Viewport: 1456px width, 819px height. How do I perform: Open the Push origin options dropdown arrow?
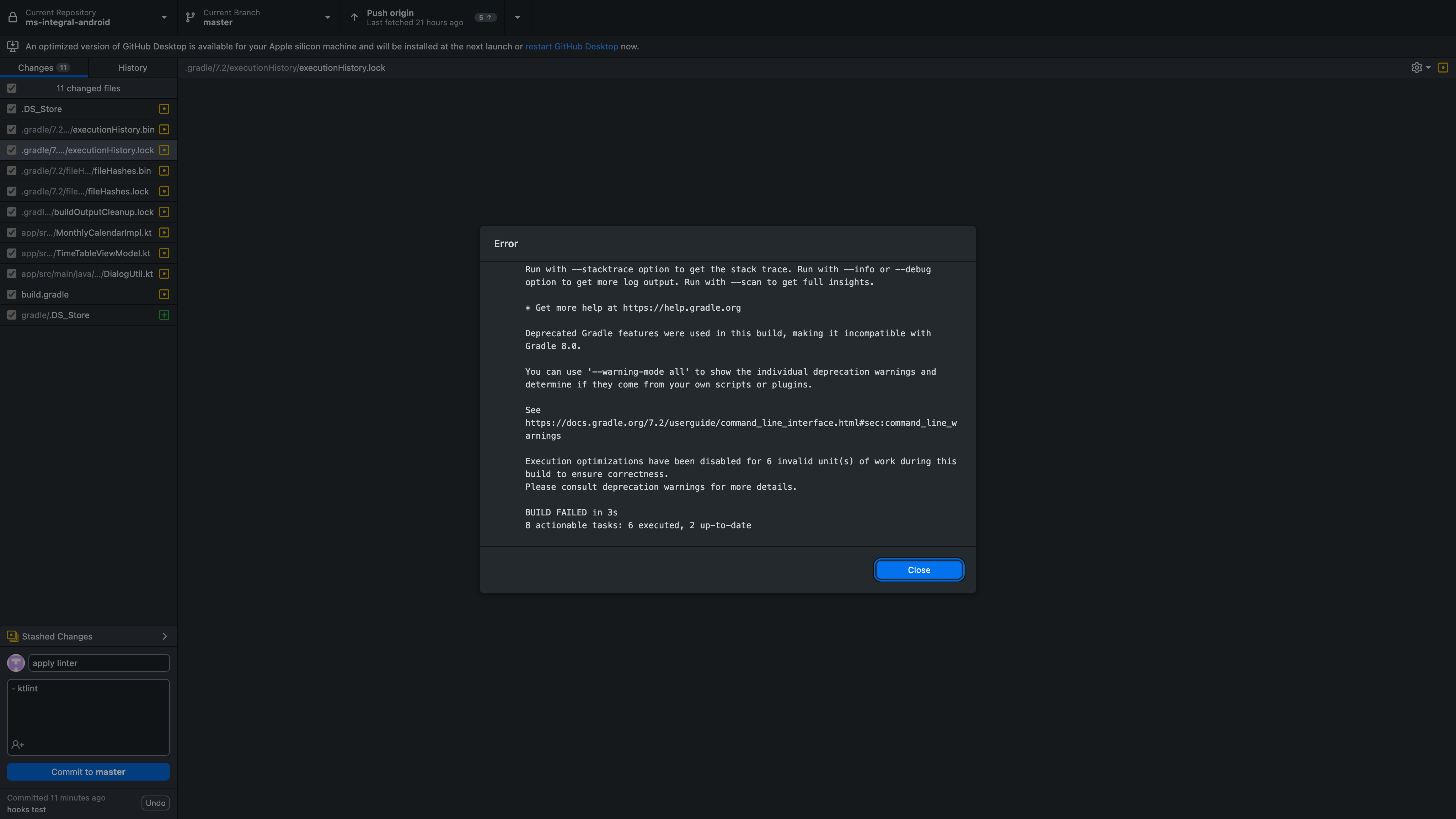pyautogui.click(x=517, y=17)
